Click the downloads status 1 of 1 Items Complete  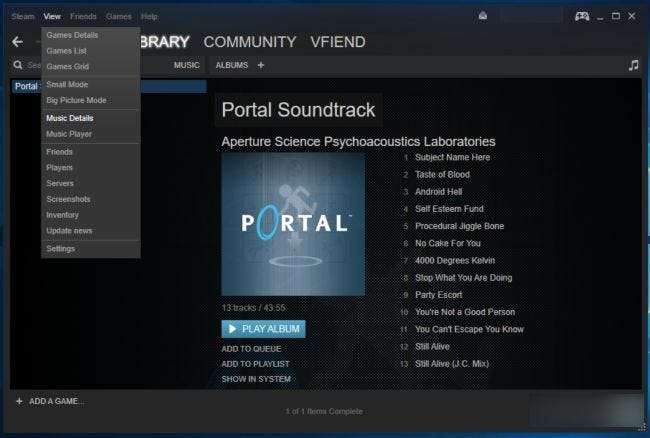[x=324, y=411]
